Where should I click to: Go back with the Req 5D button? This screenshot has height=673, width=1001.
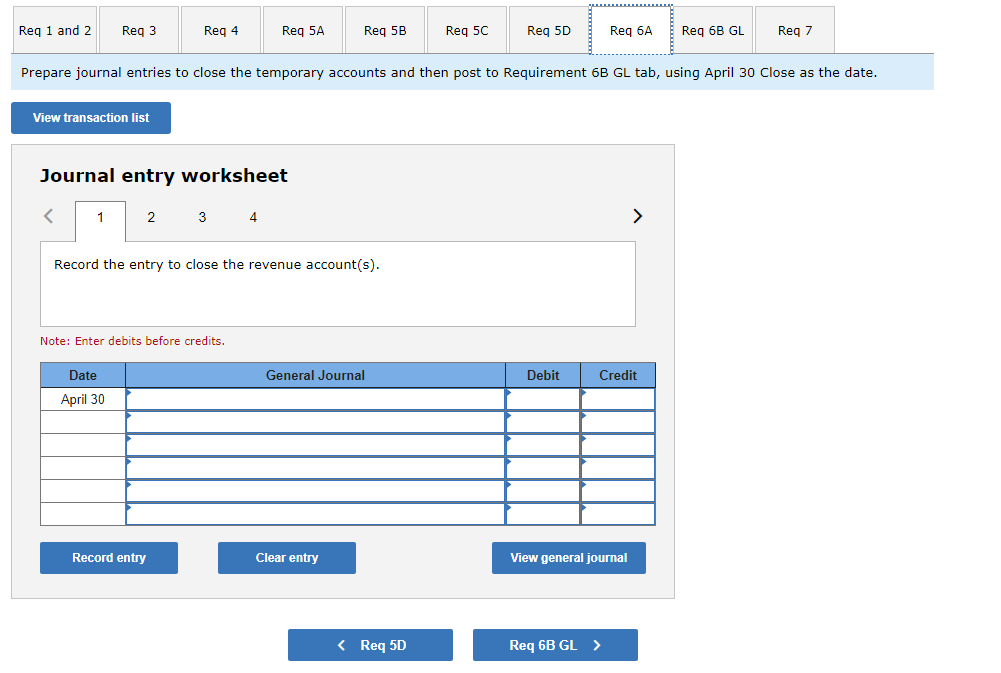[x=370, y=645]
